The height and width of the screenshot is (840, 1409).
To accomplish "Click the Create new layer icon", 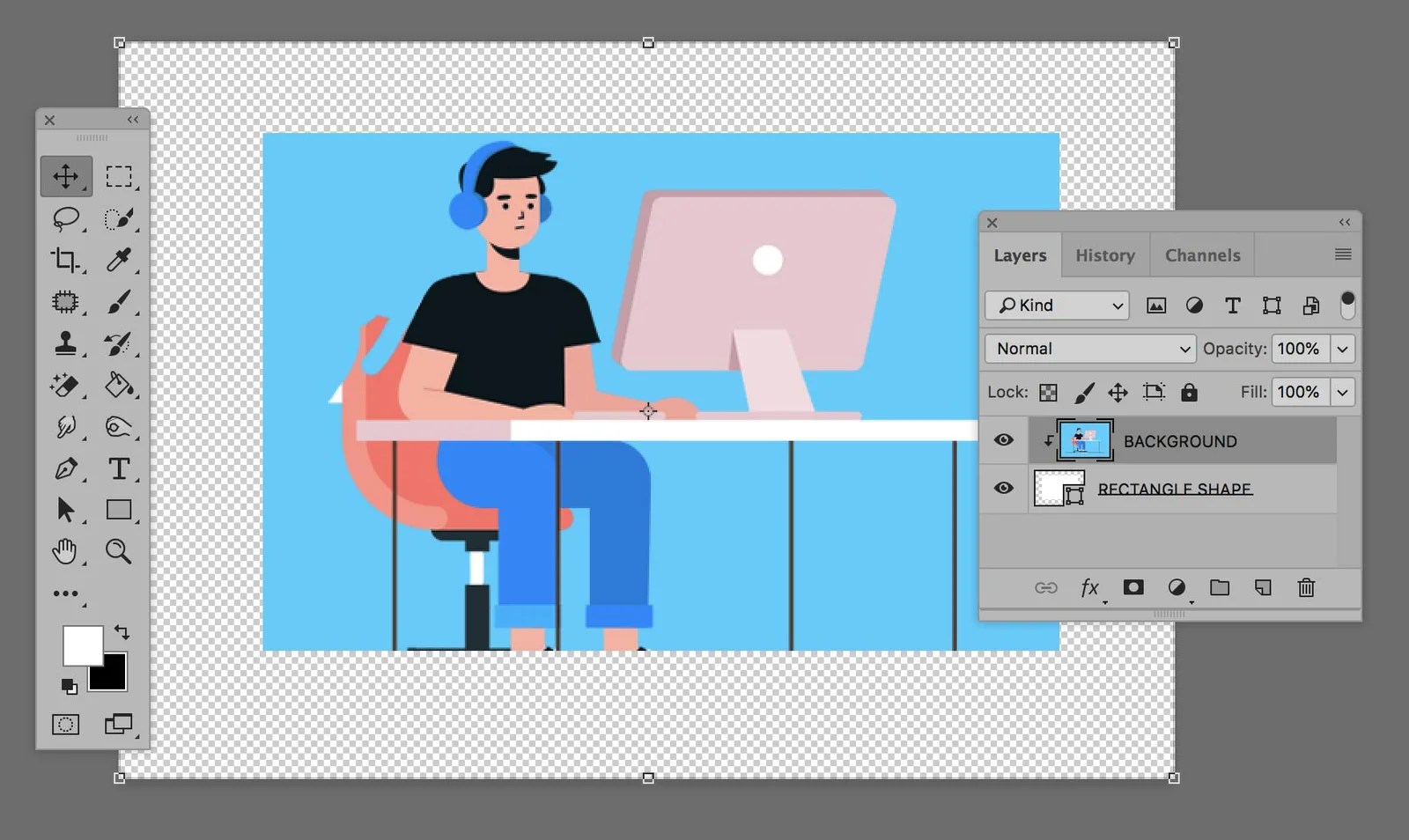I will point(1264,587).
